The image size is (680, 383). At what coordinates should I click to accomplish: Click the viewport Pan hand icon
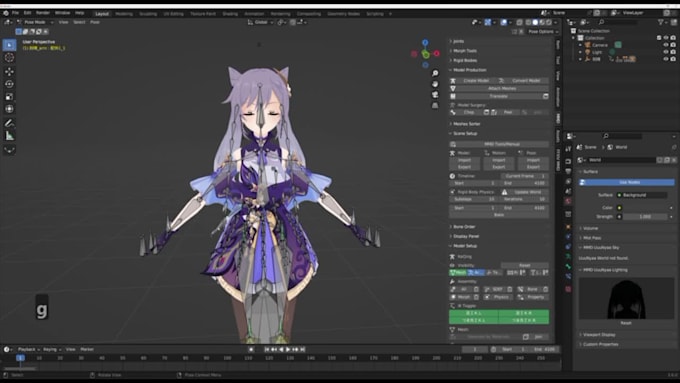pyautogui.click(x=435, y=84)
